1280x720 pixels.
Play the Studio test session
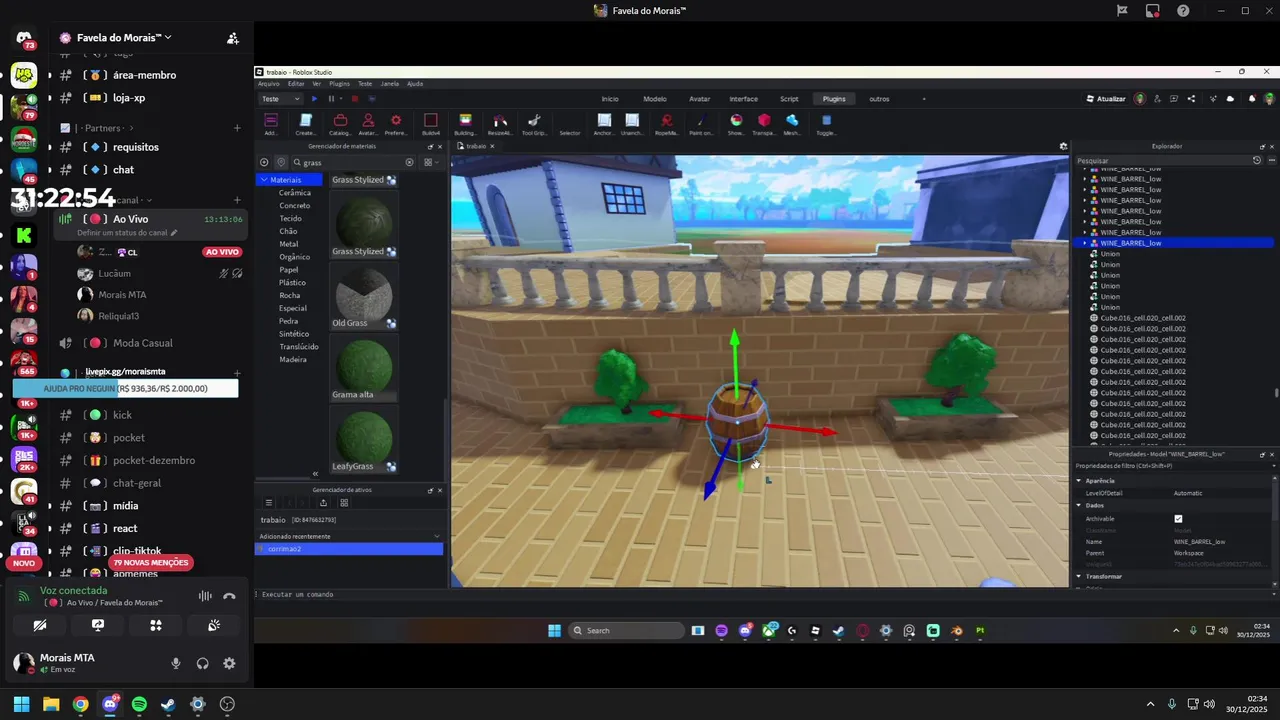point(314,99)
